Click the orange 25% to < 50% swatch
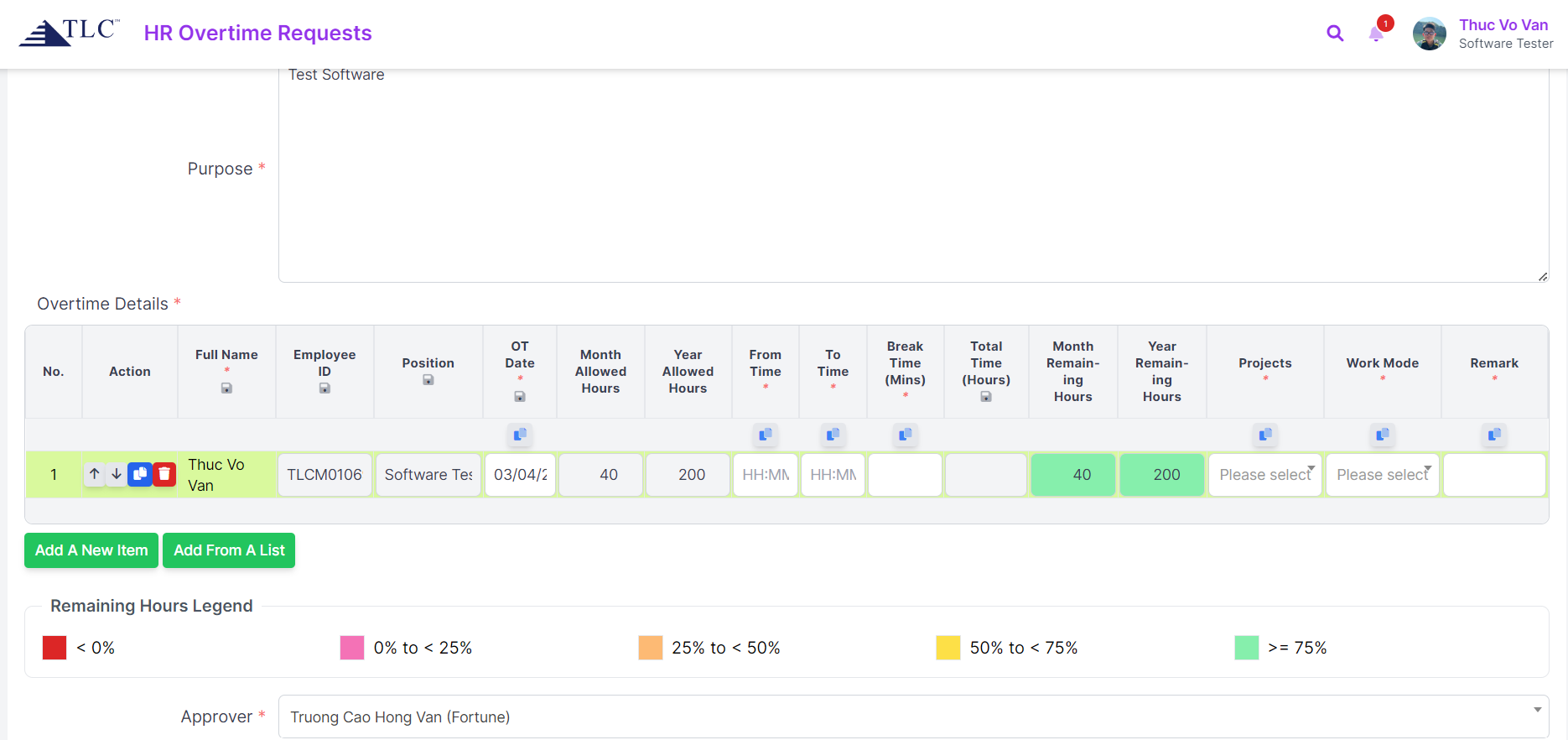This screenshot has width=1568, height=740. [651, 648]
